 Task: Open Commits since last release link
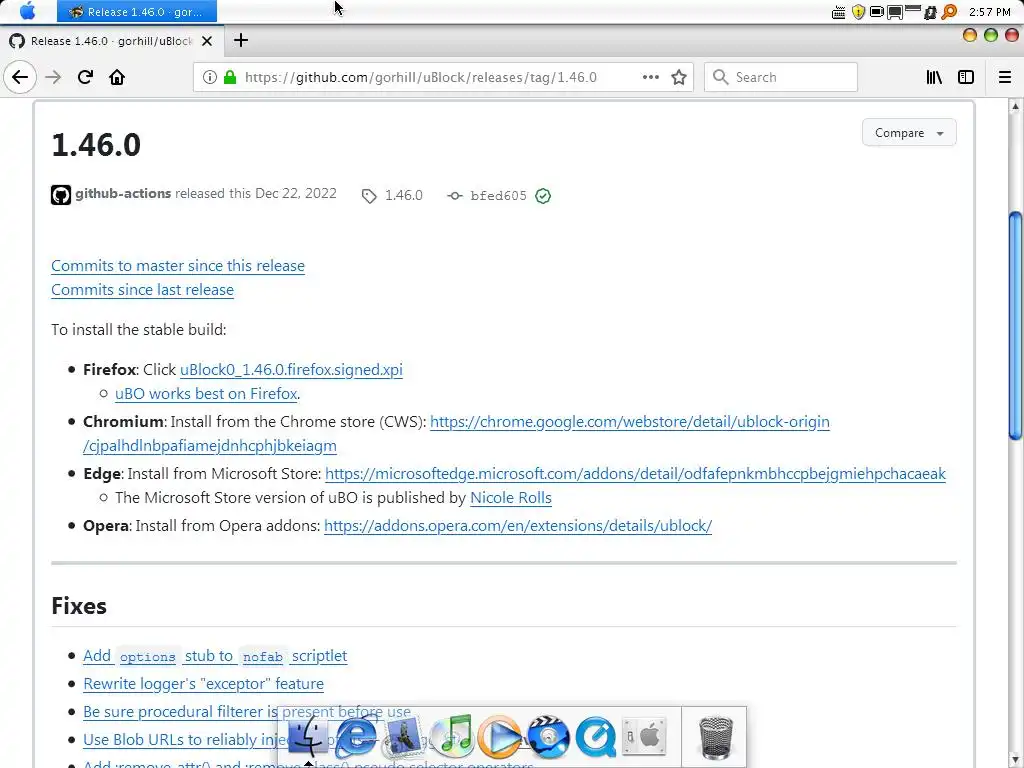pyautogui.click(x=142, y=290)
